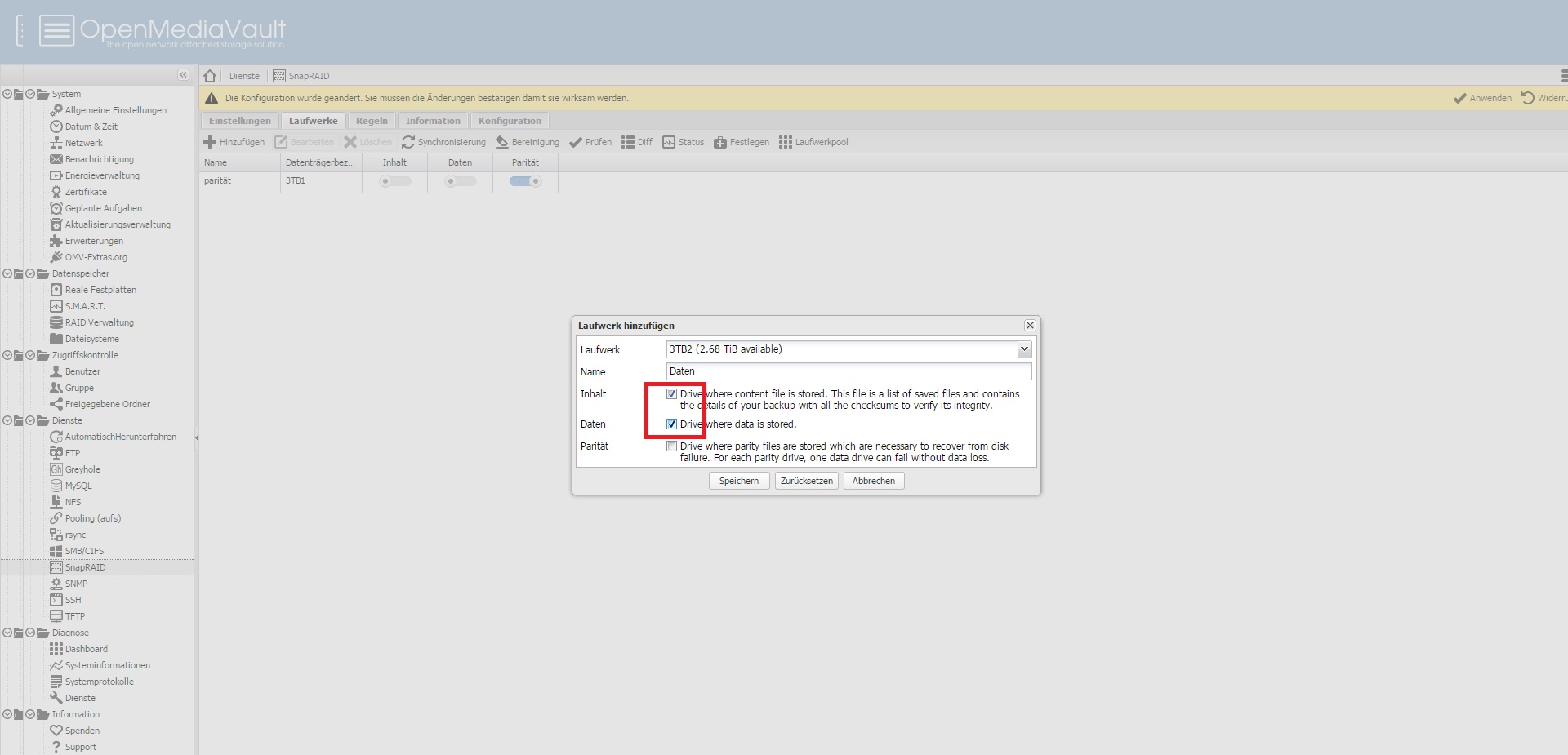Open Reale Festplatten disk icon

point(56,290)
